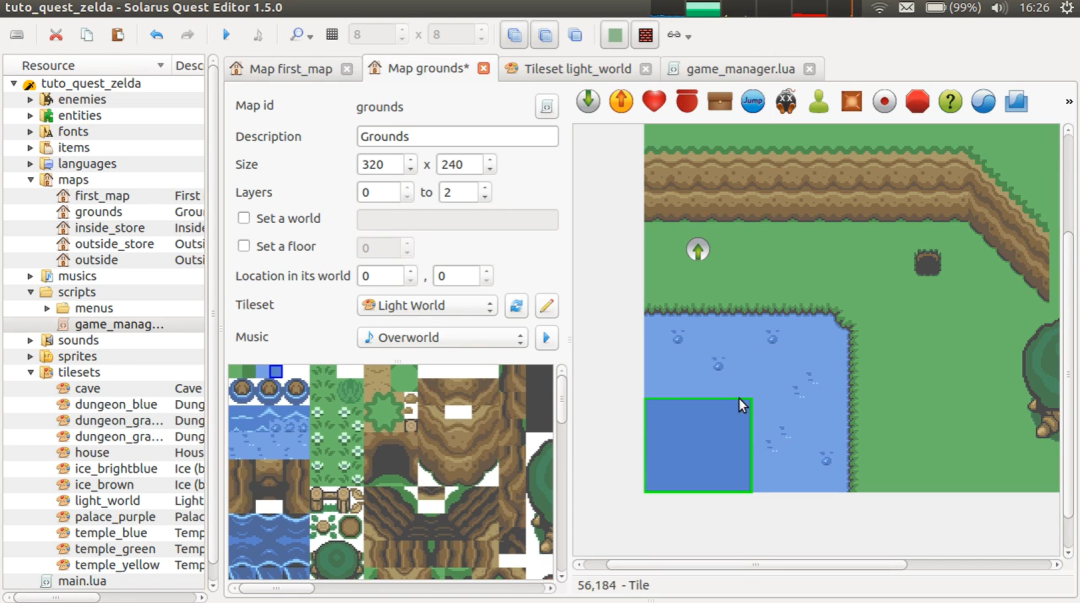This screenshot has height=603, width=1080.
Task: Click the Paste clipboard icon
Action: (x=118, y=34)
